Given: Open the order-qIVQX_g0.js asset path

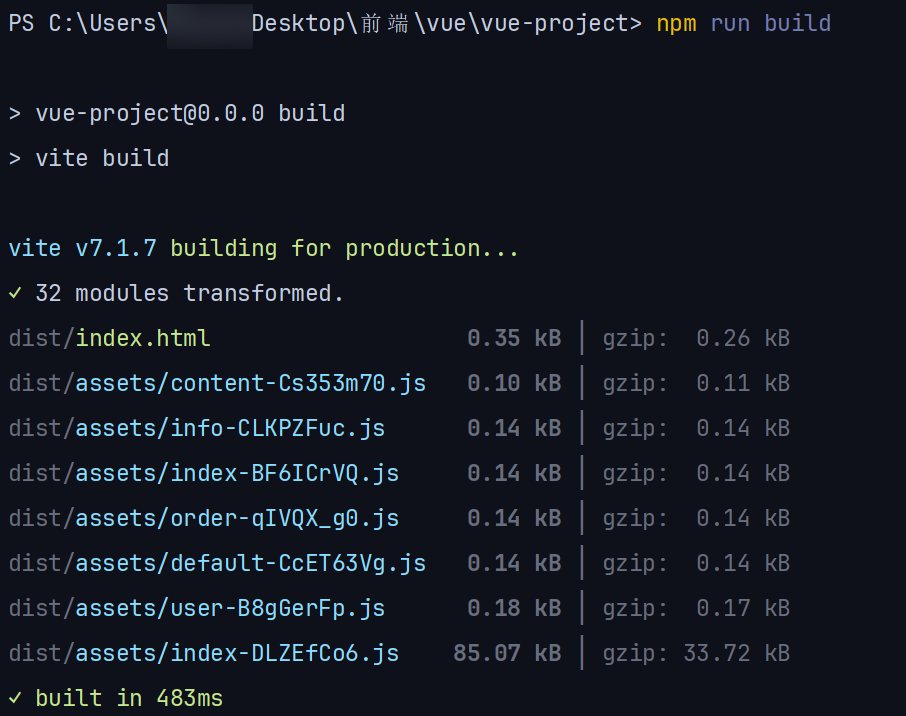Looking at the screenshot, I should (x=204, y=518).
